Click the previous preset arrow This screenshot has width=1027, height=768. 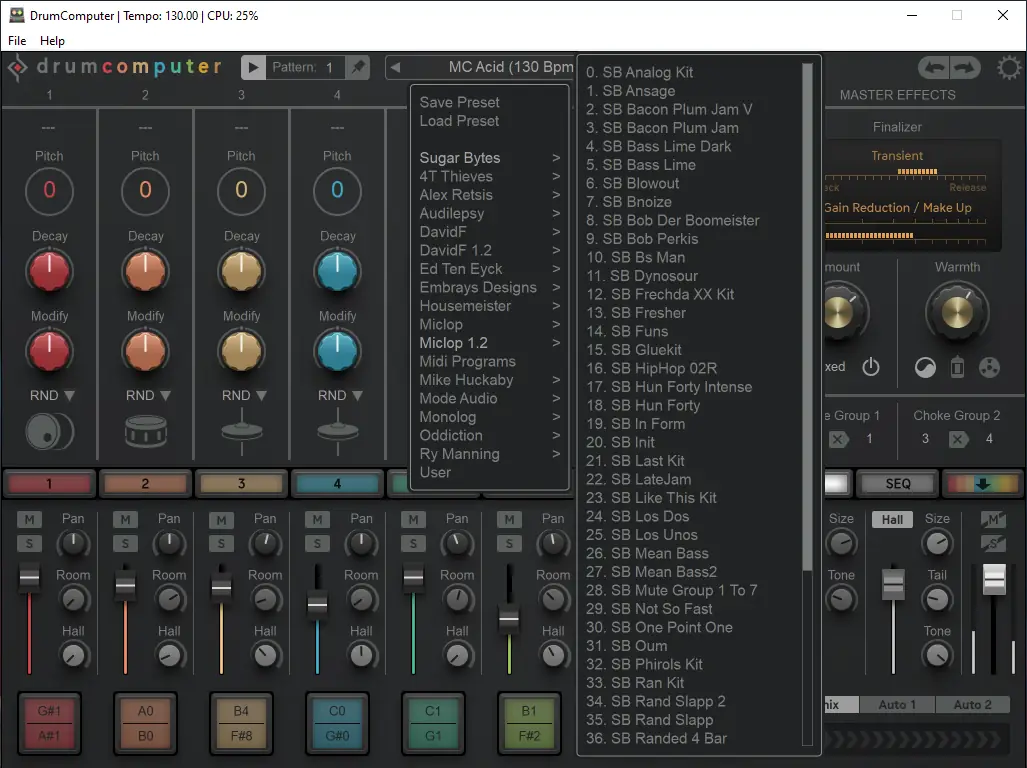point(395,67)
